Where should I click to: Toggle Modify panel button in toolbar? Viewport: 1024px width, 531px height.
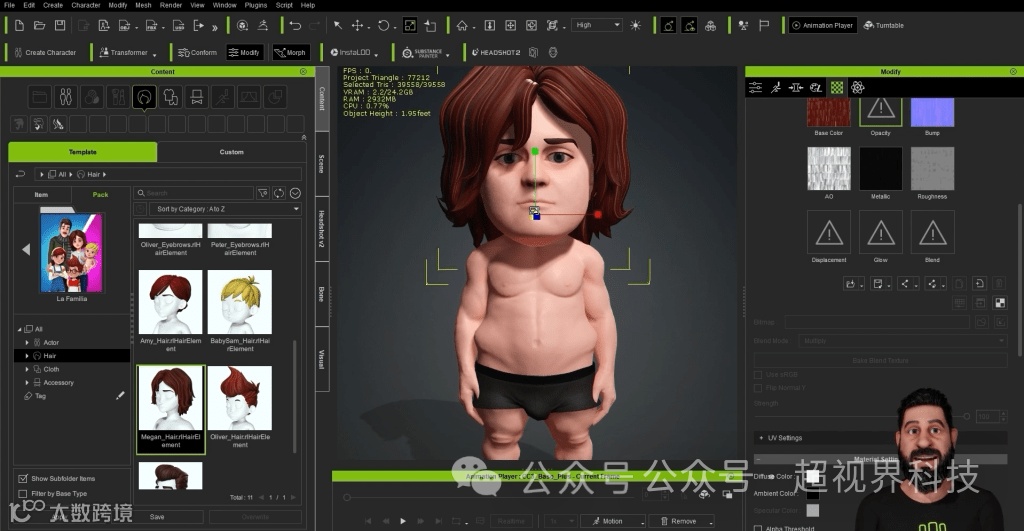(x=244, y=52)
